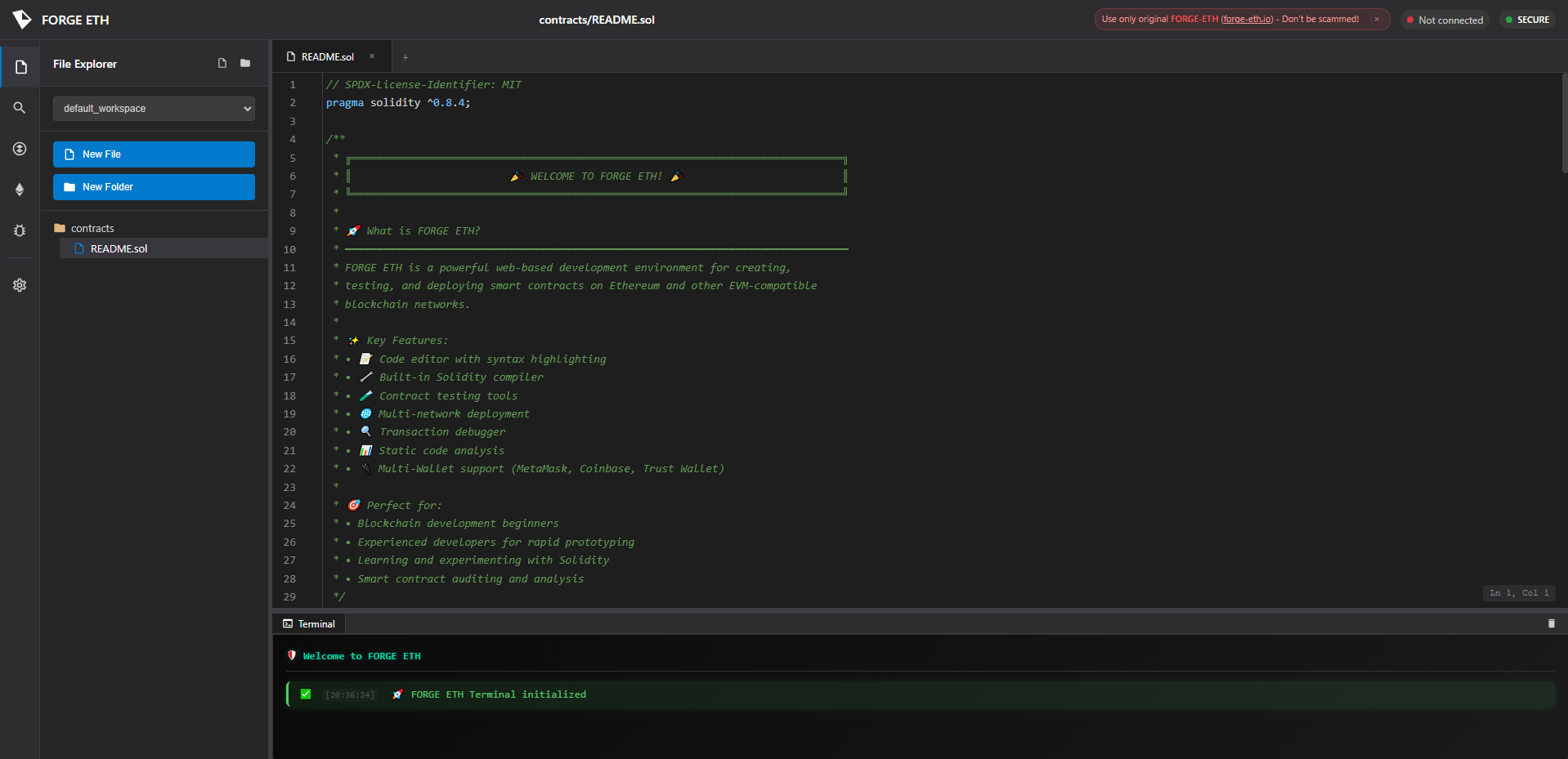
Task: Click the 'Welcome to FORGE ETH' terminal heading
Action: pos(361,656)
